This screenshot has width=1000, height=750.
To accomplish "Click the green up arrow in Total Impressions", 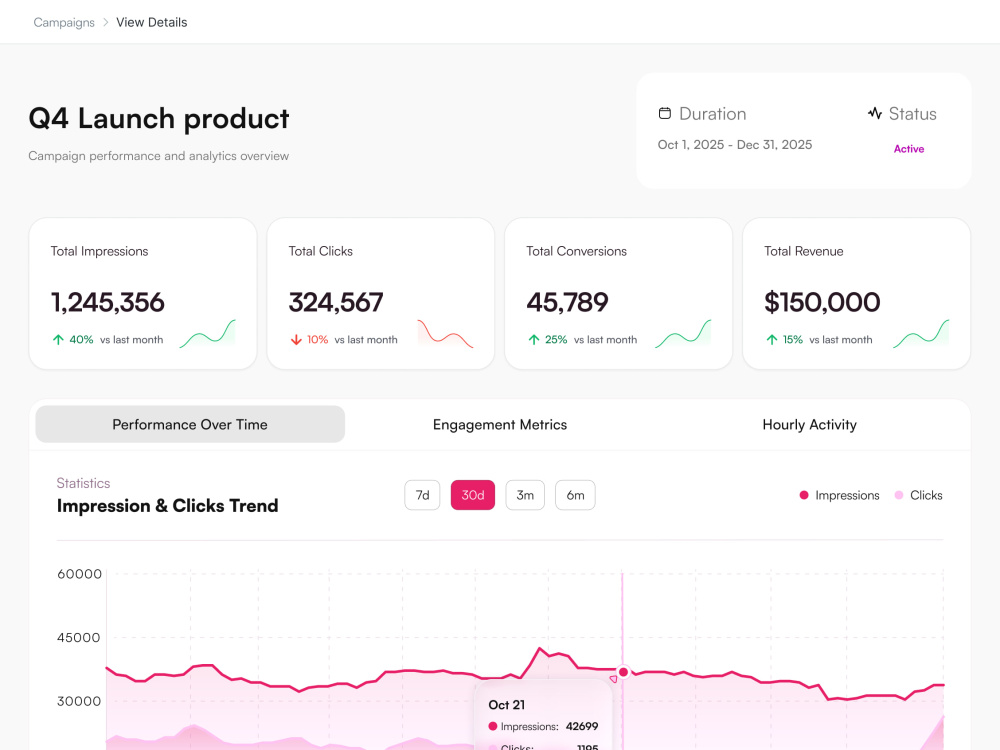I will pyautogui.click(x=58, y=339).
